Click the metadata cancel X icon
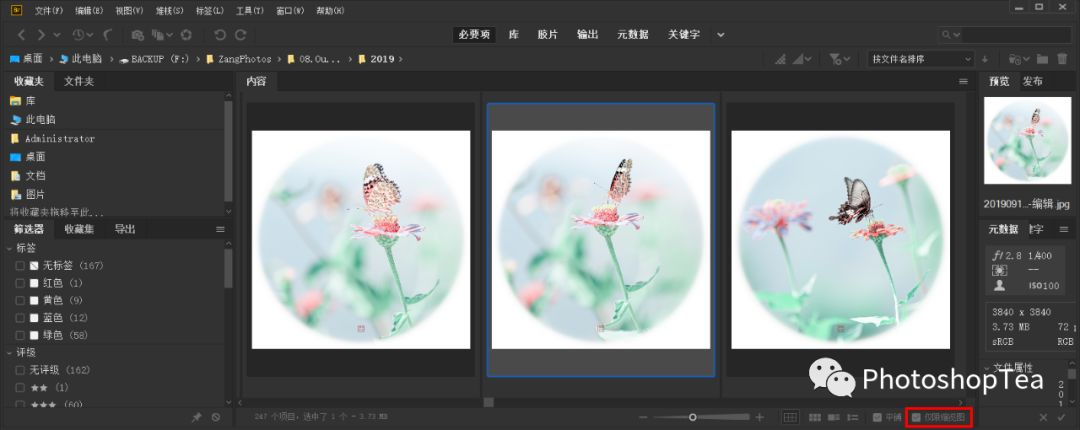This screenshot has height=430, width=1080. pyautogui.click(x=1043, y=417)
